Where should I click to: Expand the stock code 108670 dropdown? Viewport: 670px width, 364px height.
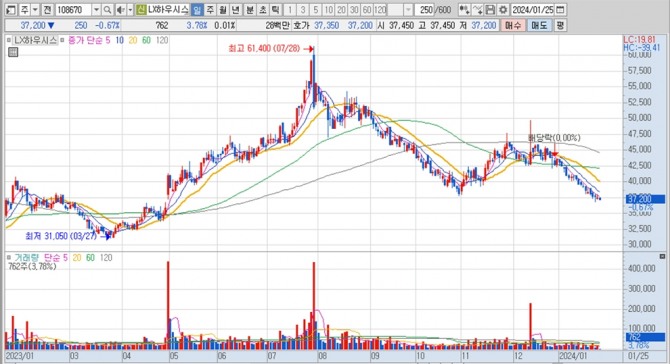[x=97, y=10]
